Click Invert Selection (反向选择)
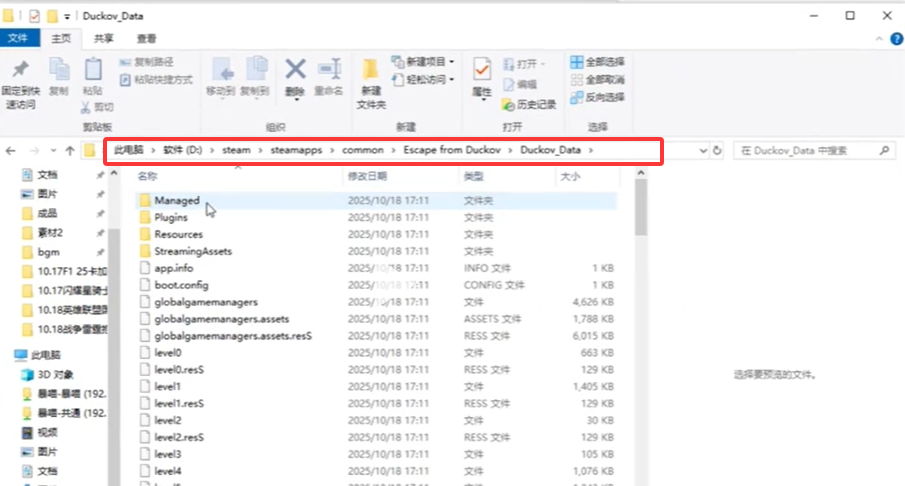The image size is (905, 486). click(598, 97)
